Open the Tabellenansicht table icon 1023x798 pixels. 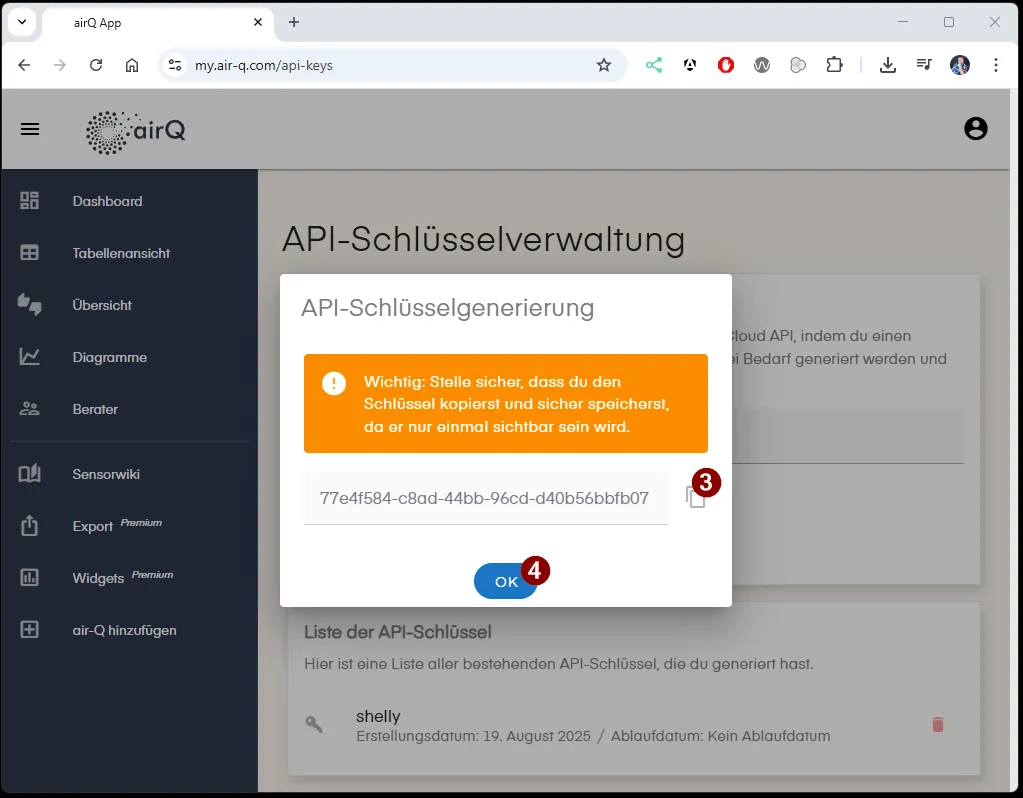(31, 253)
